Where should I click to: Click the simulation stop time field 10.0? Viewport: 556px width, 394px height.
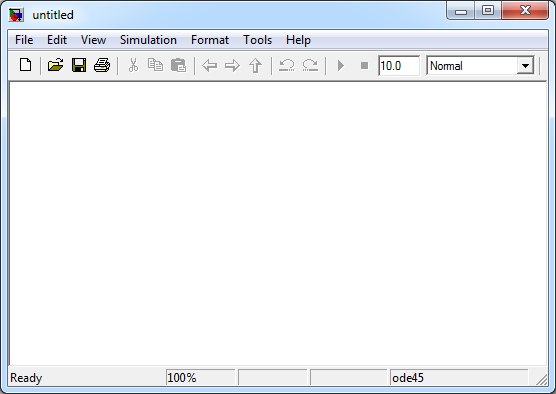pyautogui.click(x=399, y=66)
